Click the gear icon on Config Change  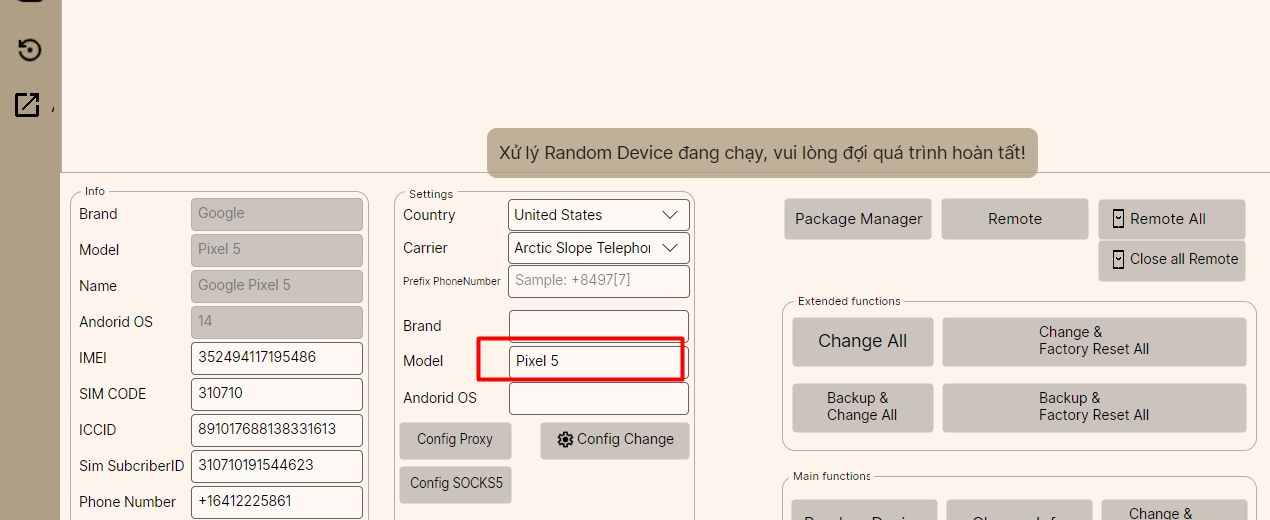pos(565,440)
